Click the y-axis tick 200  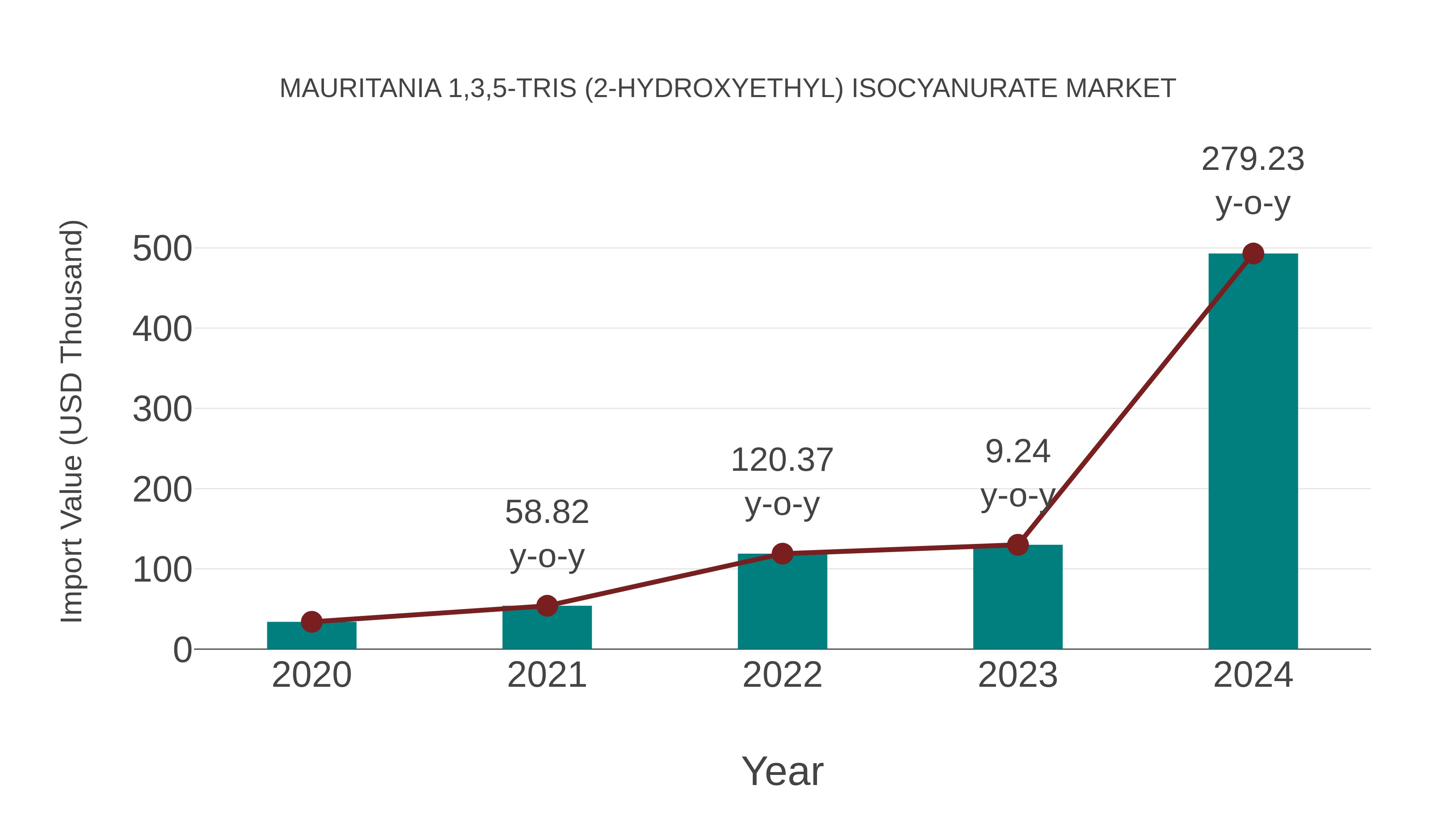(x=162, y=489)
